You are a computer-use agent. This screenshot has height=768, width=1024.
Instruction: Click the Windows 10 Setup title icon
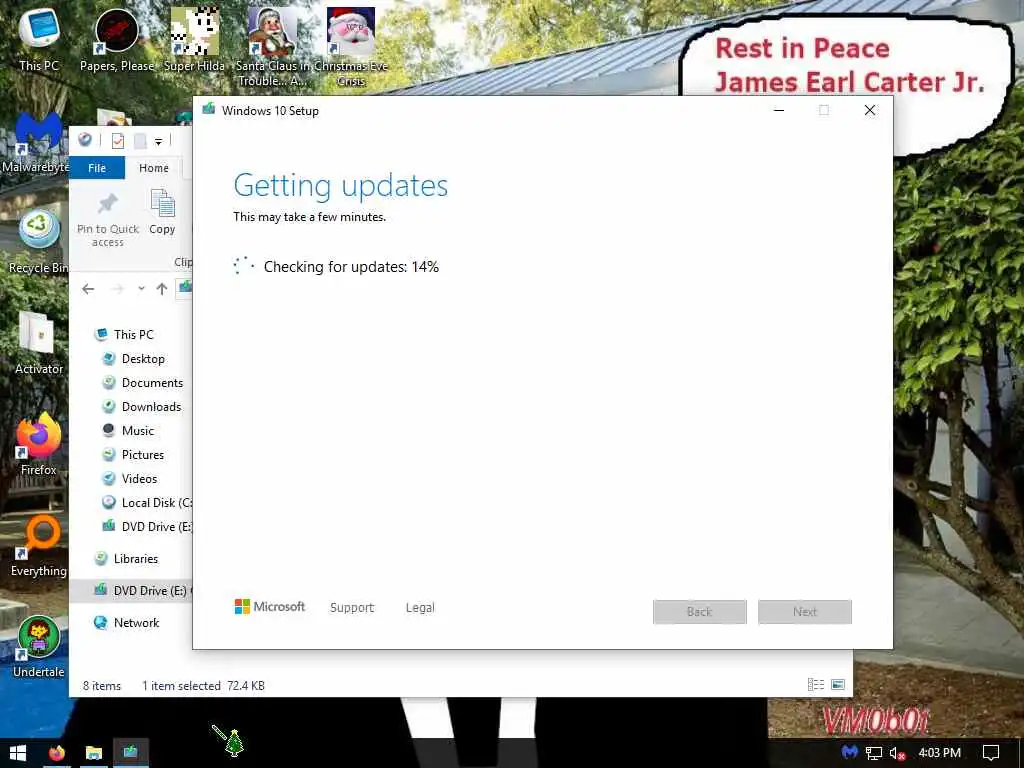(209, 110)
